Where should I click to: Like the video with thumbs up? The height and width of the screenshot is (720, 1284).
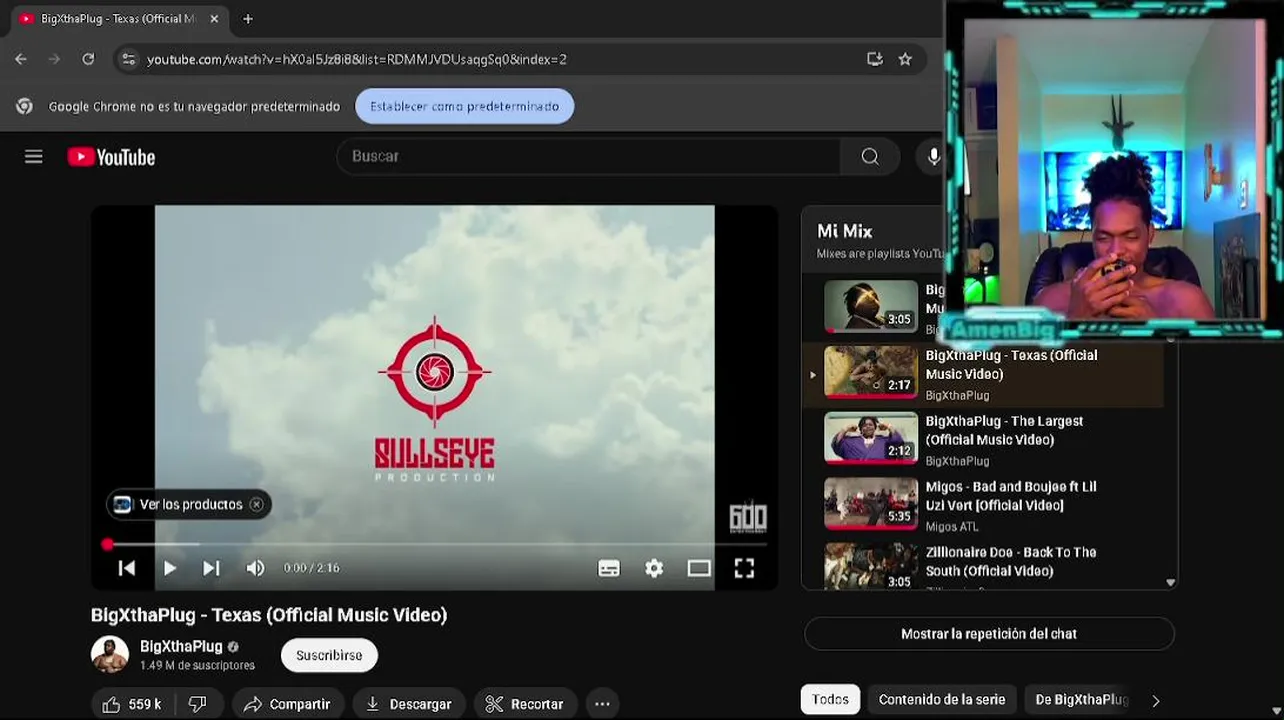tap(132, 704)
